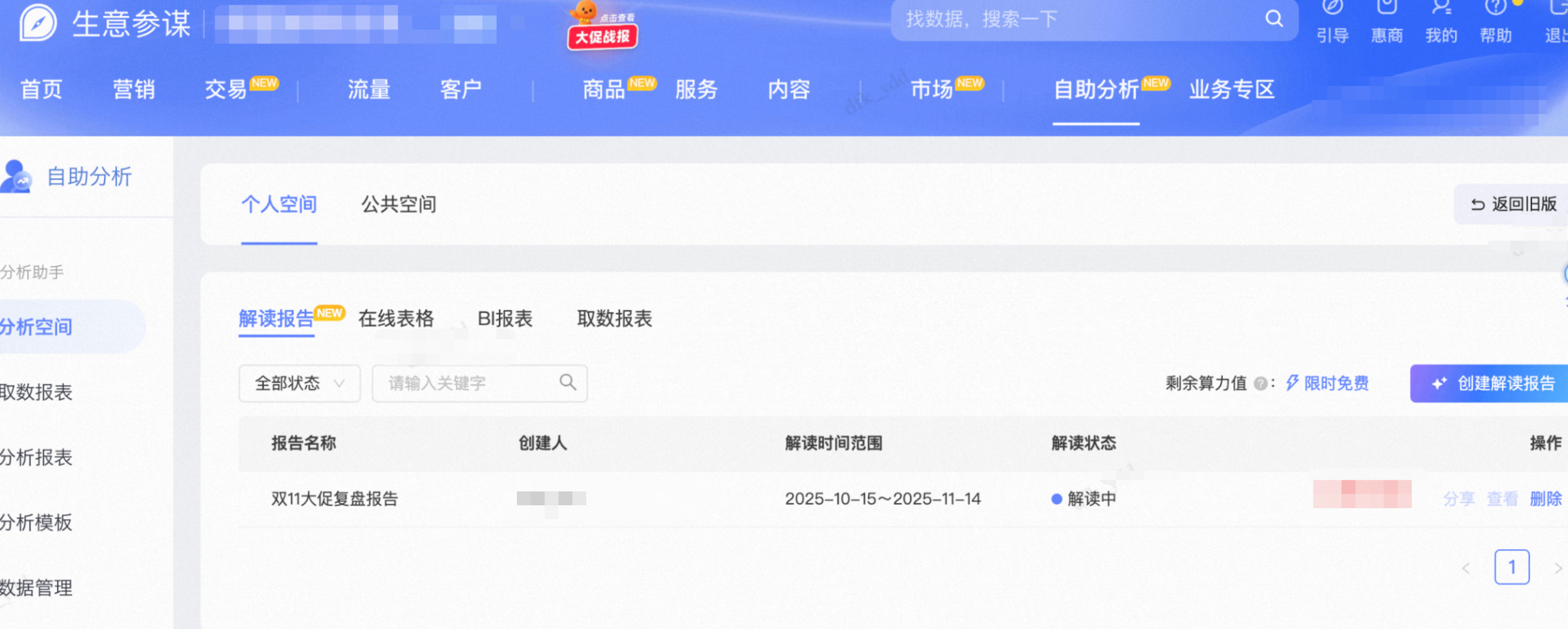The height and width of the screenshot is (629, 1568).
Task: Click the 解读时间范围 column header
Action: tap(834, 443)
